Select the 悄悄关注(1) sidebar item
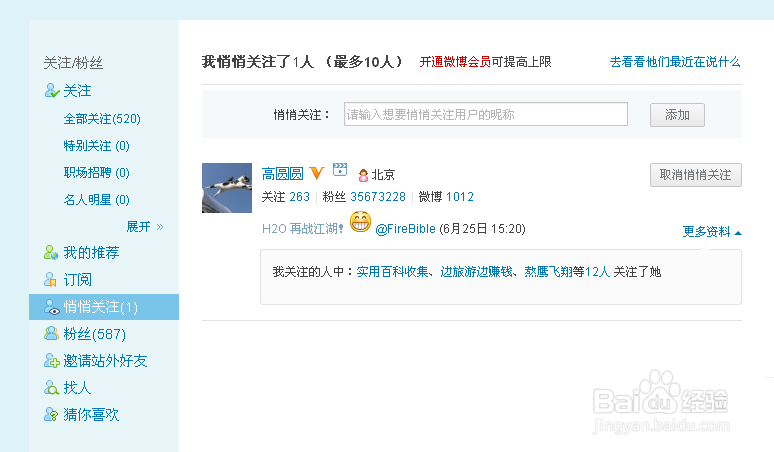774x452 pixels. (104, 307)
